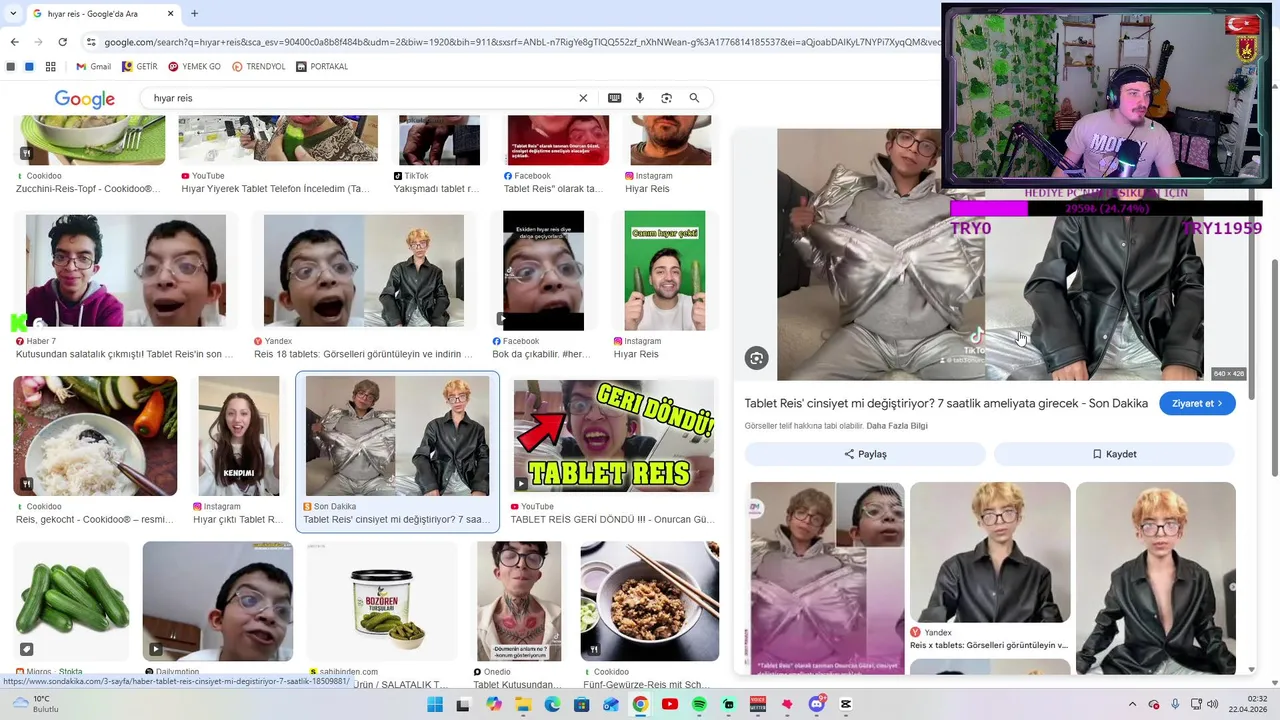Open the Dailymotion video thumbnail
Viewport: 1280px width, 720px height.
tap(218, 601)
